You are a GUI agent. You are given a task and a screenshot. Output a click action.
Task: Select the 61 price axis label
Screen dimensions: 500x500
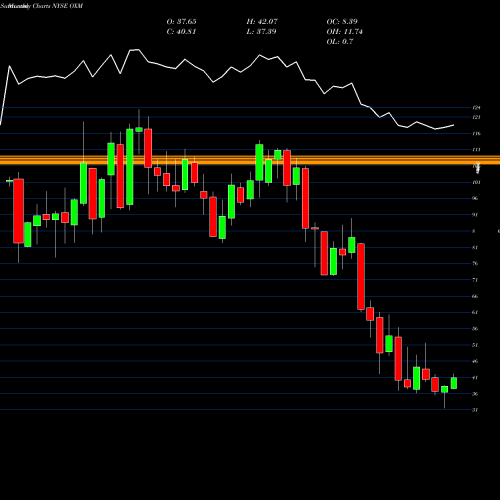(475, 312)
